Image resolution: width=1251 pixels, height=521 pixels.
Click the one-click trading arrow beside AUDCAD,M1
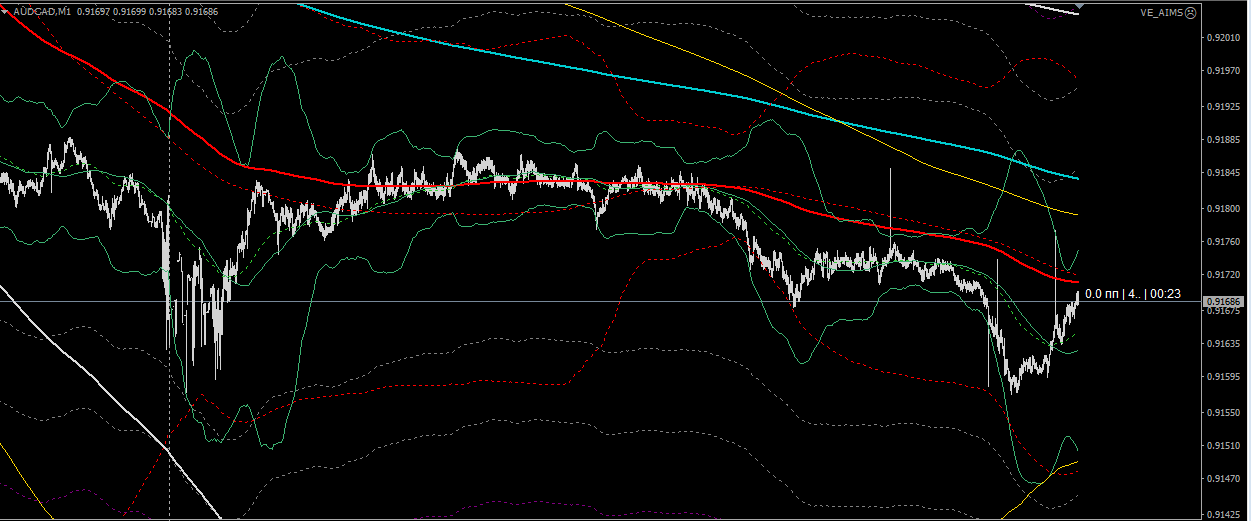[x=6, y=10]
